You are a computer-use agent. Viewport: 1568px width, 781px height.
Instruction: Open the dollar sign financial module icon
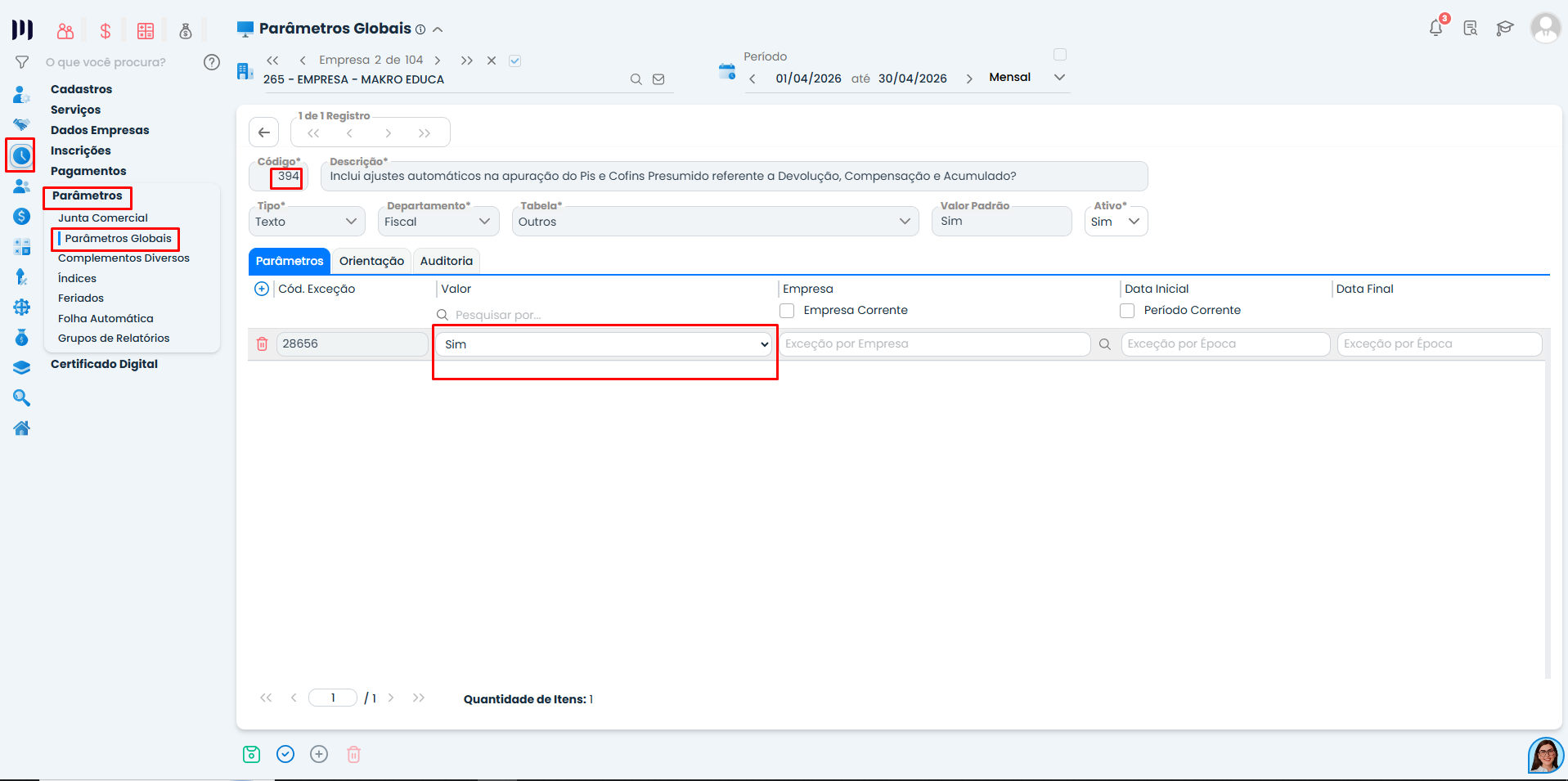106,31
